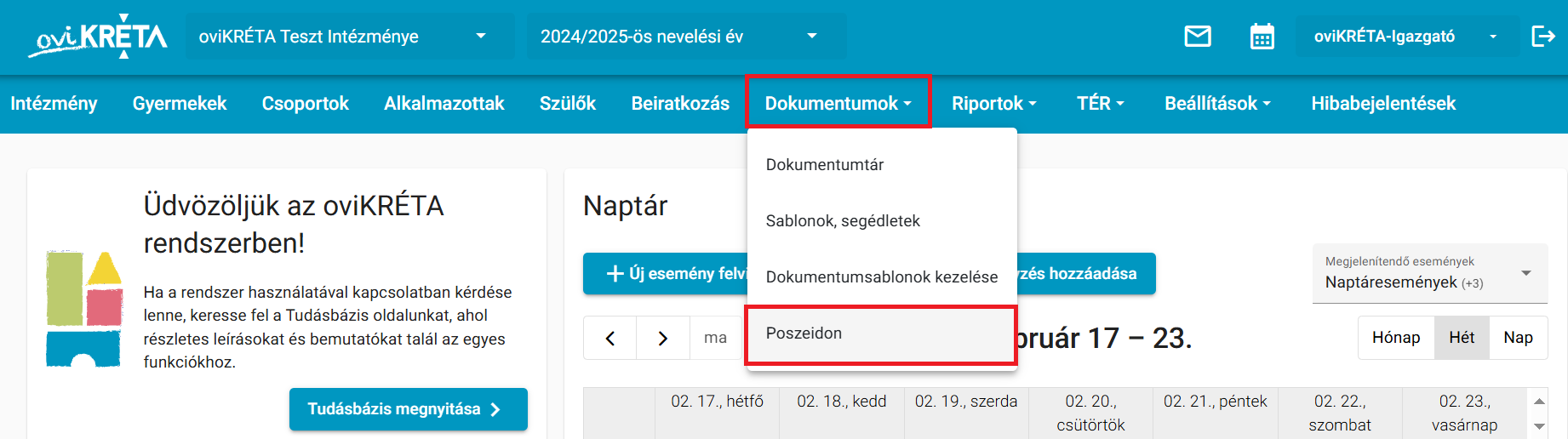The width and height of the screenshot is (1568, 439).
Task: Choose Dokumentumsablonok kezelése
Action: pyautogui.click(x=882, y=277)
